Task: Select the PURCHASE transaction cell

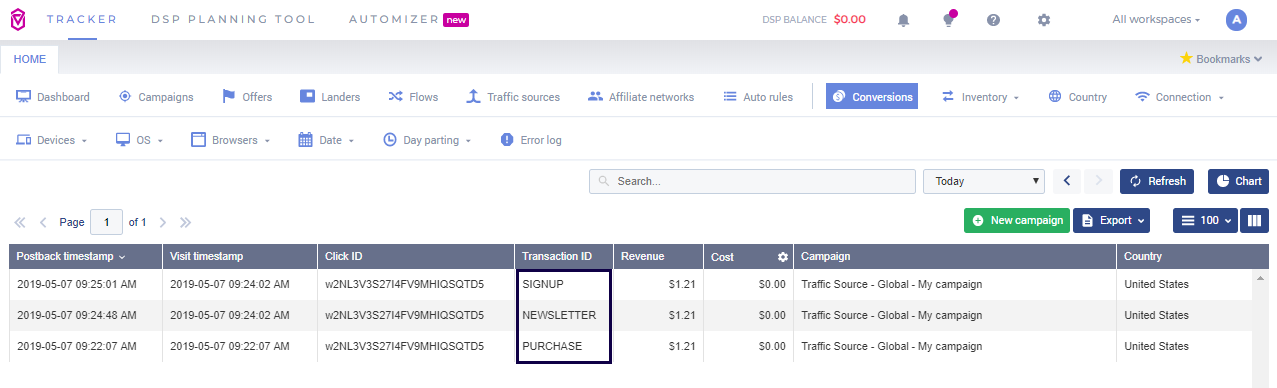Action: (563, 346)
